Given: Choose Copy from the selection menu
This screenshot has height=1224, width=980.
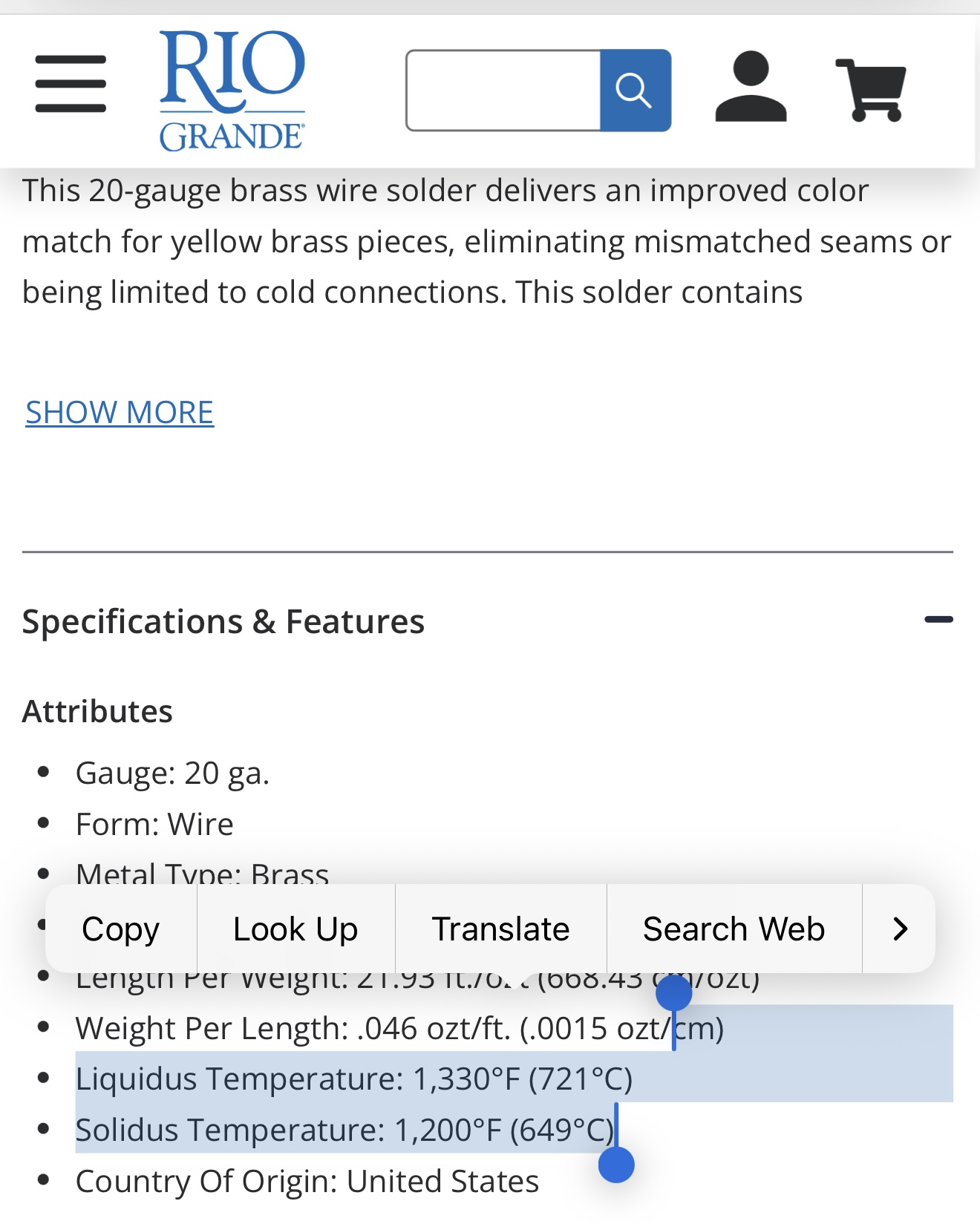Looking at the screenshot, I should [121, 929].
